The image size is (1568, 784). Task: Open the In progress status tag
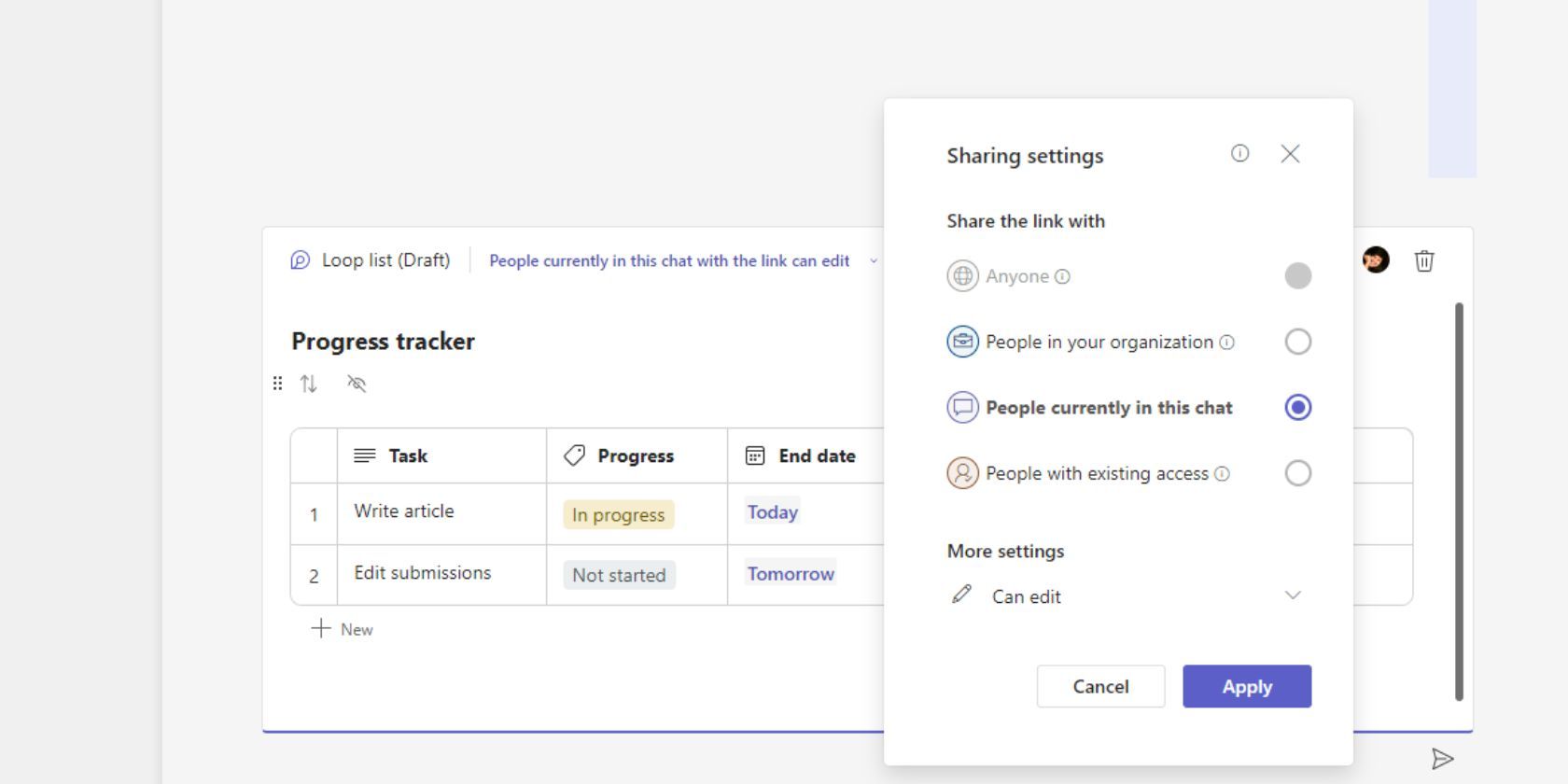[x=618, y=515]
